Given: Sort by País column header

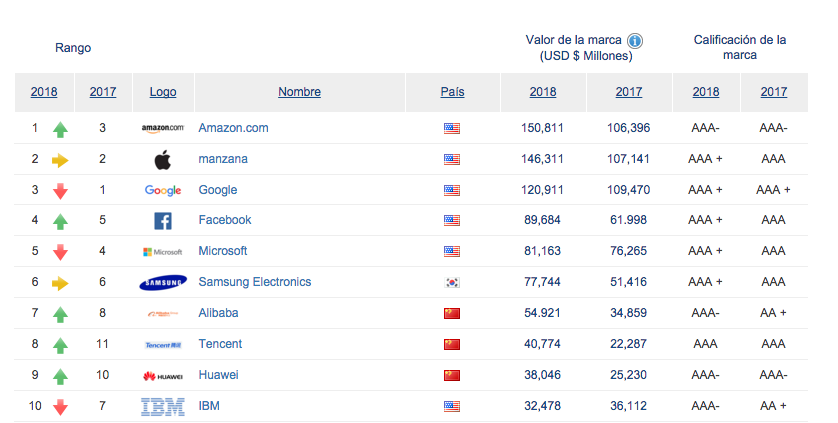Looking at the screenshot, I should coord(452,92).
